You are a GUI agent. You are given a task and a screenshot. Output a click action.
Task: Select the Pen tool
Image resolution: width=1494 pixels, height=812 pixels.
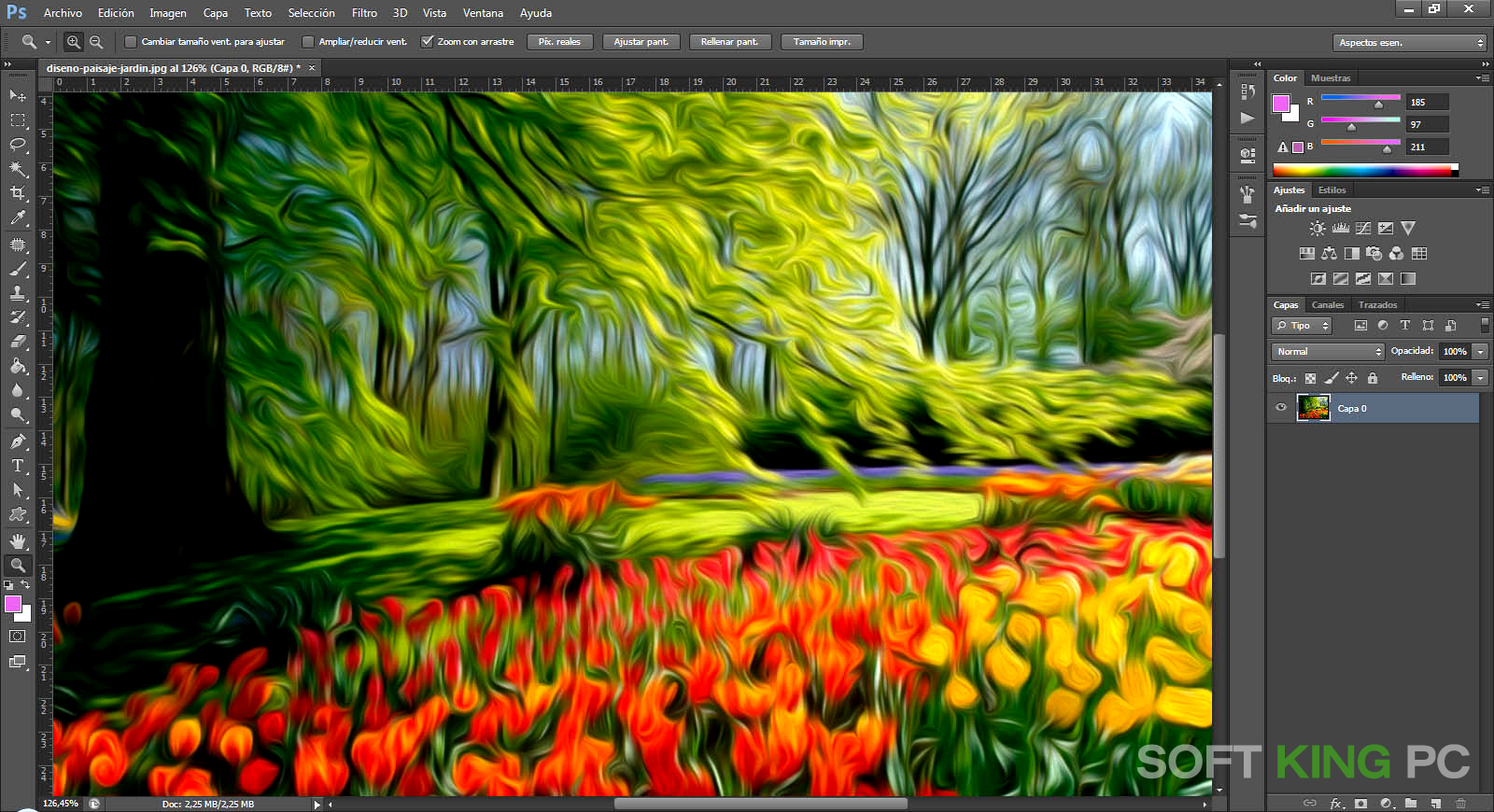(18, 441)
